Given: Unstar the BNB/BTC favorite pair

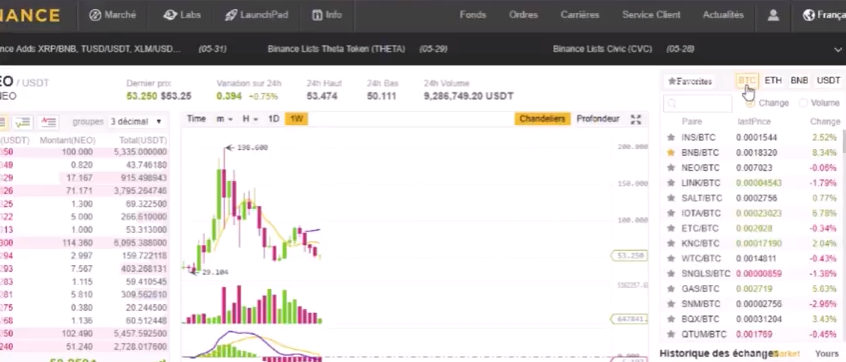Looking at the screenshot, I should tap(671, 153).
